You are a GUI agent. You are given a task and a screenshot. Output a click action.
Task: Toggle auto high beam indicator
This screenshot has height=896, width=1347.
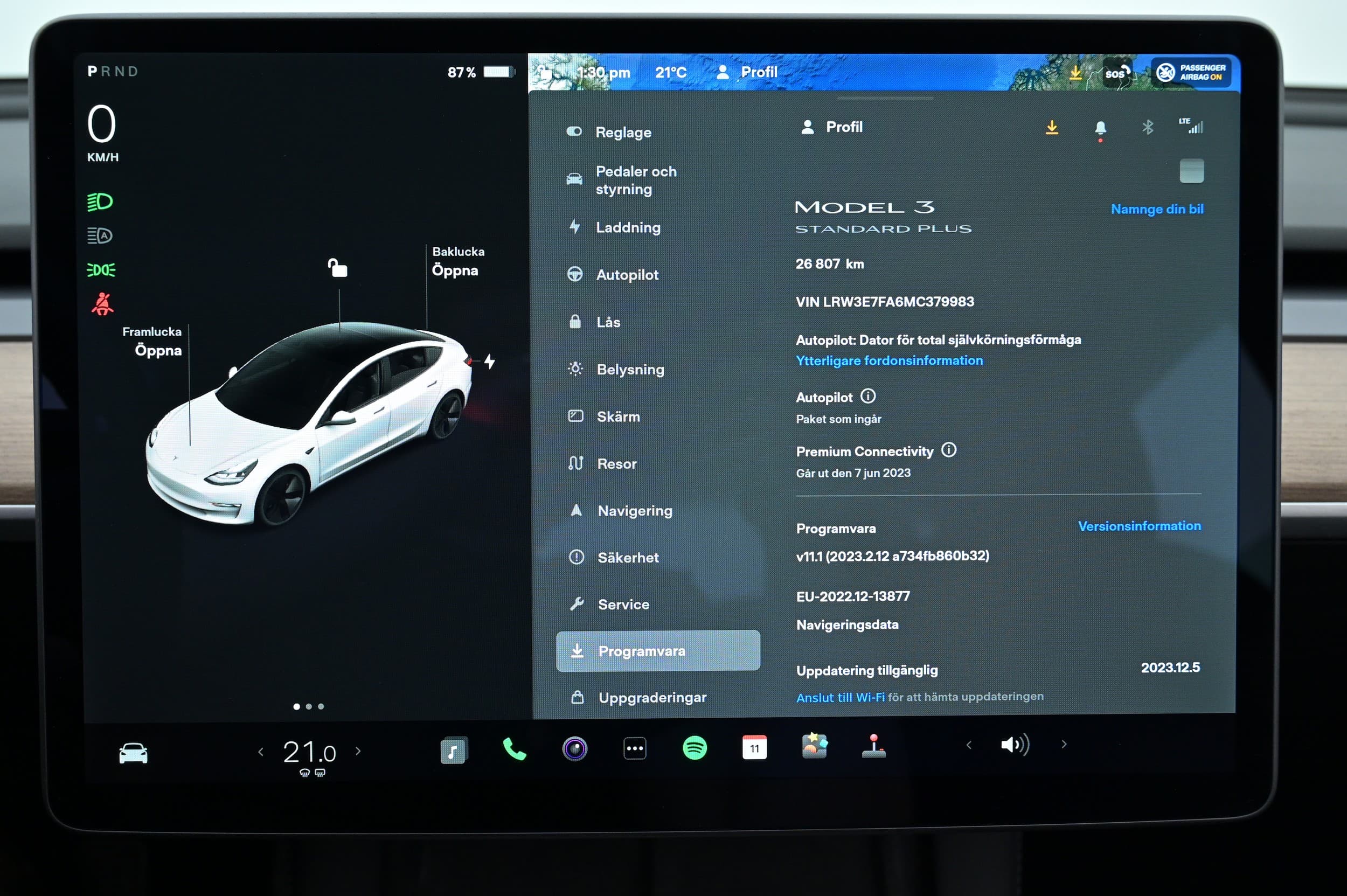[x=100, y=235]
